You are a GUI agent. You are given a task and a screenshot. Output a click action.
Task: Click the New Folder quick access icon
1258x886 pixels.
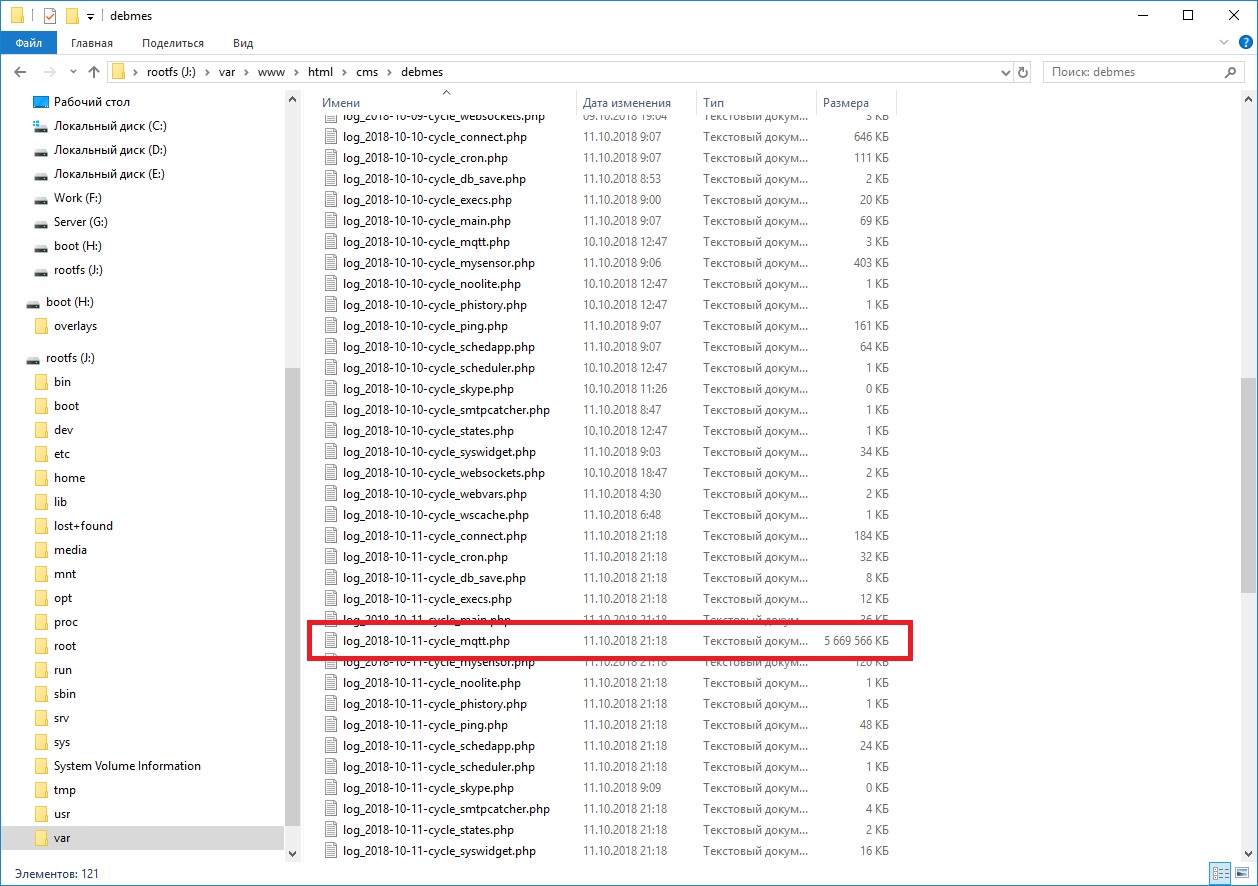tap(72, 16)
